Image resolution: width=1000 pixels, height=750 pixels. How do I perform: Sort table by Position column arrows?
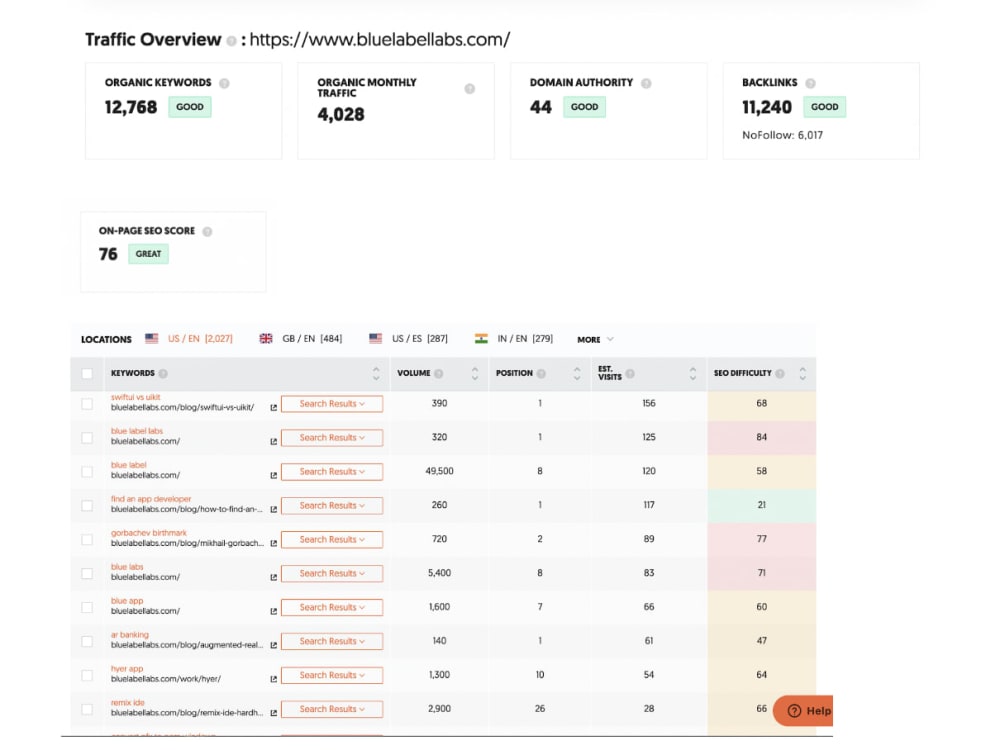tap(577, 374)
